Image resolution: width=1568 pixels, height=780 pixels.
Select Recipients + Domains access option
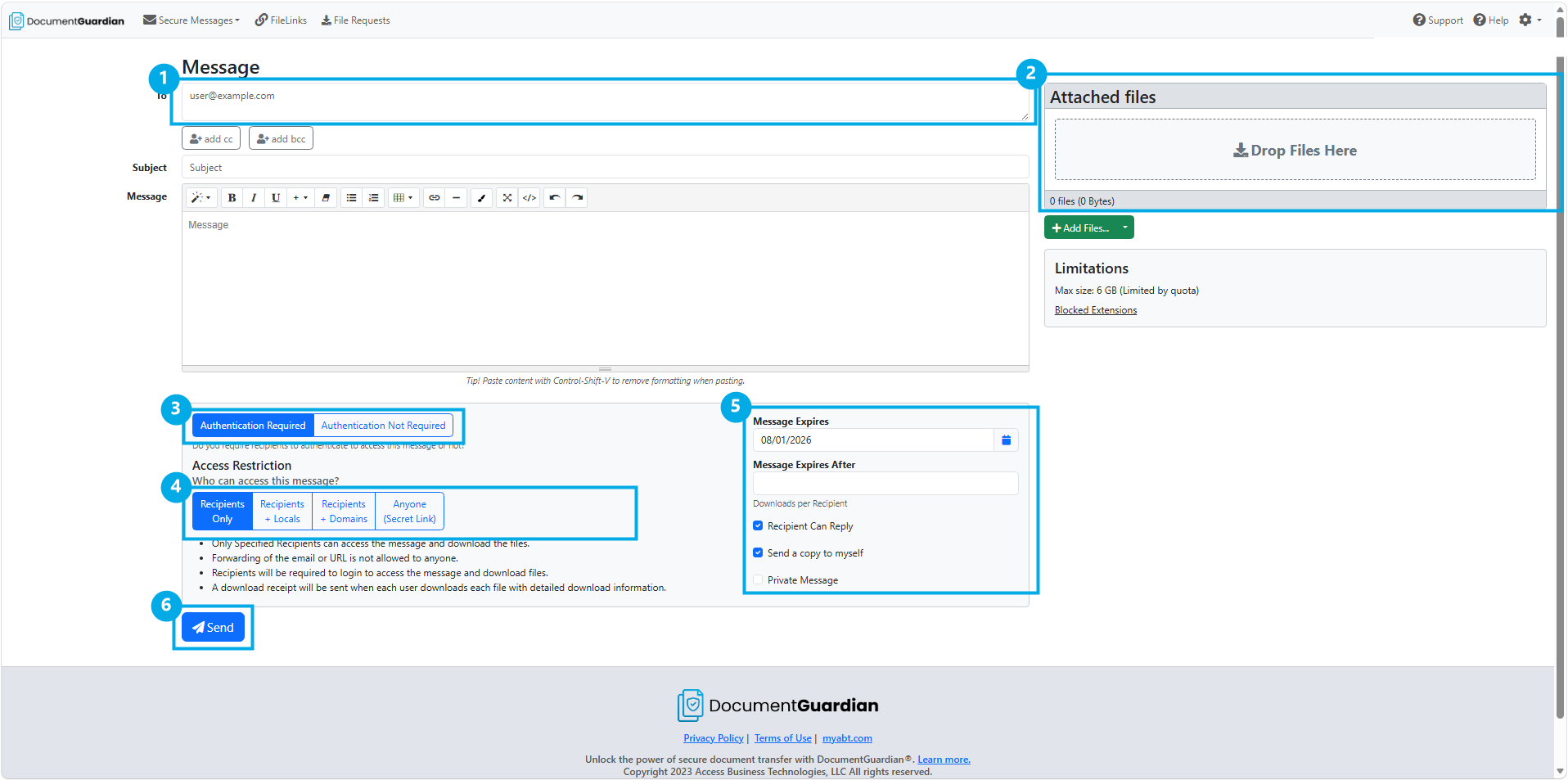point(344,511)
